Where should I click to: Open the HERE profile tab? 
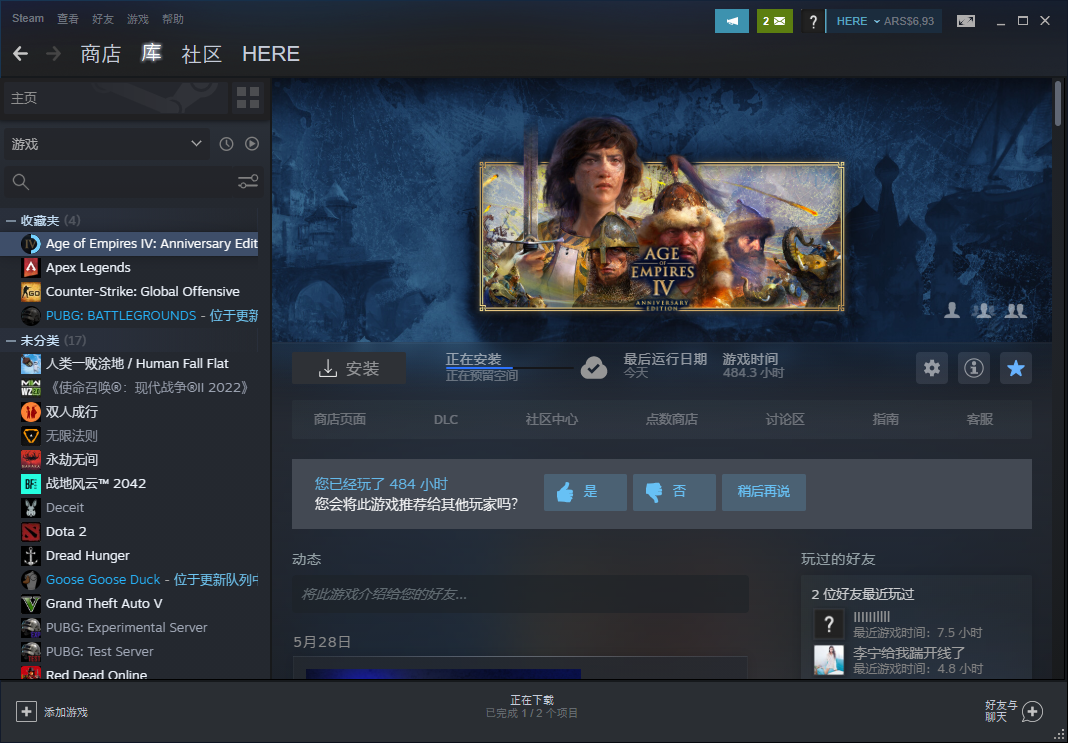click(x=271, y=54)
